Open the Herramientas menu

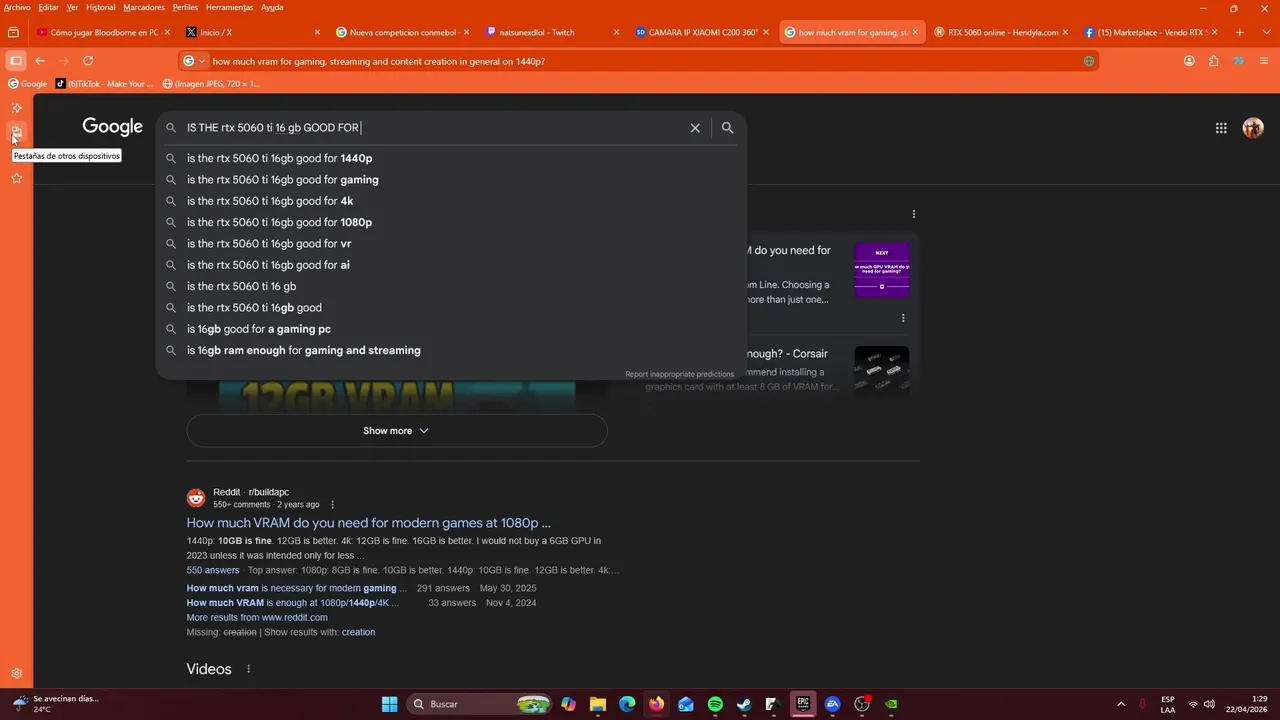coord(229,7)
